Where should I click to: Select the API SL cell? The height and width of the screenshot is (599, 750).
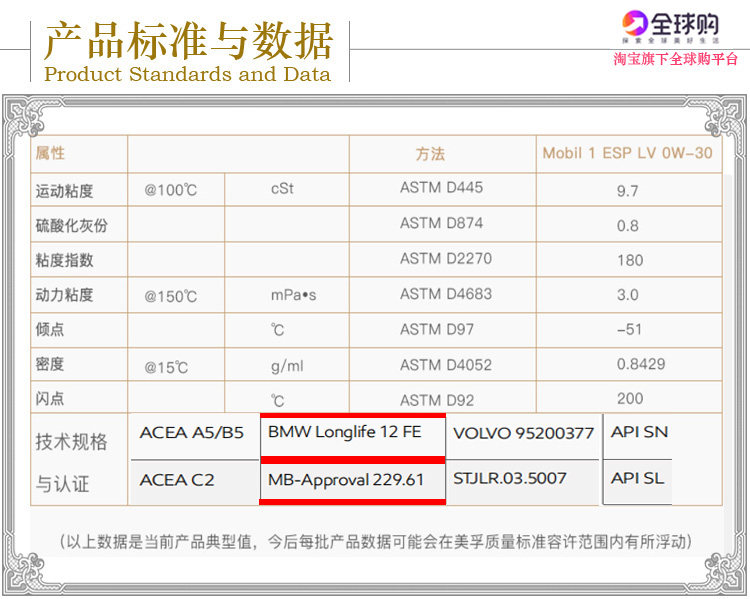tap(638, 481)
